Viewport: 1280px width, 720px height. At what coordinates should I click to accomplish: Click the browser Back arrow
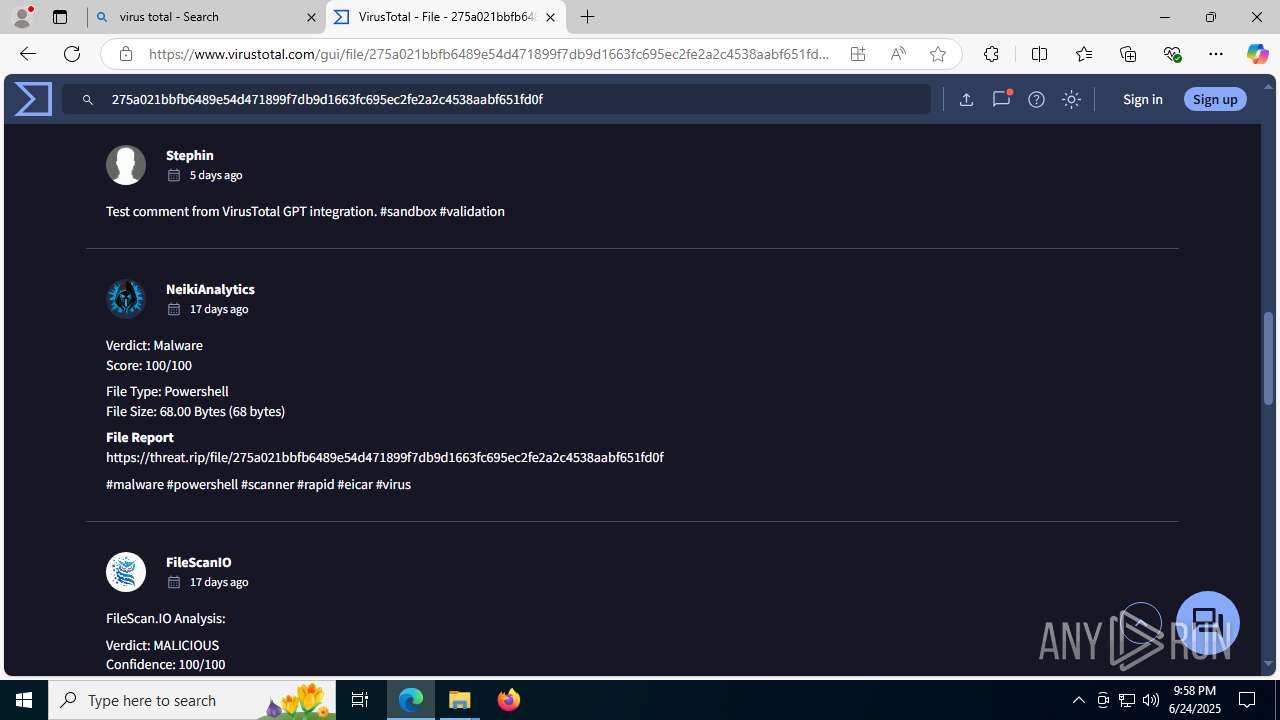coord(27,54)
